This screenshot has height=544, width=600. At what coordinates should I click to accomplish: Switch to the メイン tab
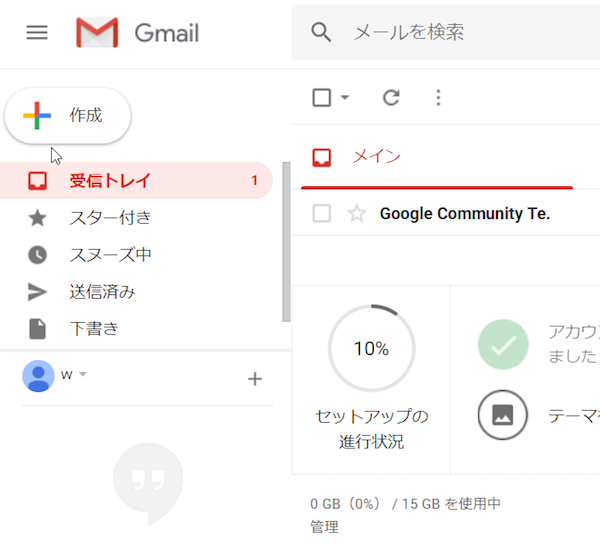[x=436, y=157]
